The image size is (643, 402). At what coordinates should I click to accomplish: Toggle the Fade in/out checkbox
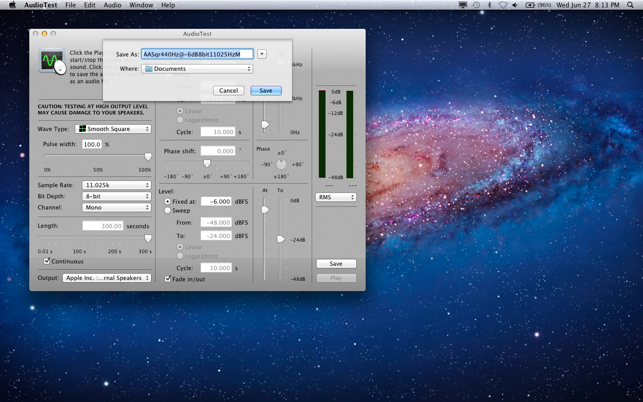coord(168,279)
